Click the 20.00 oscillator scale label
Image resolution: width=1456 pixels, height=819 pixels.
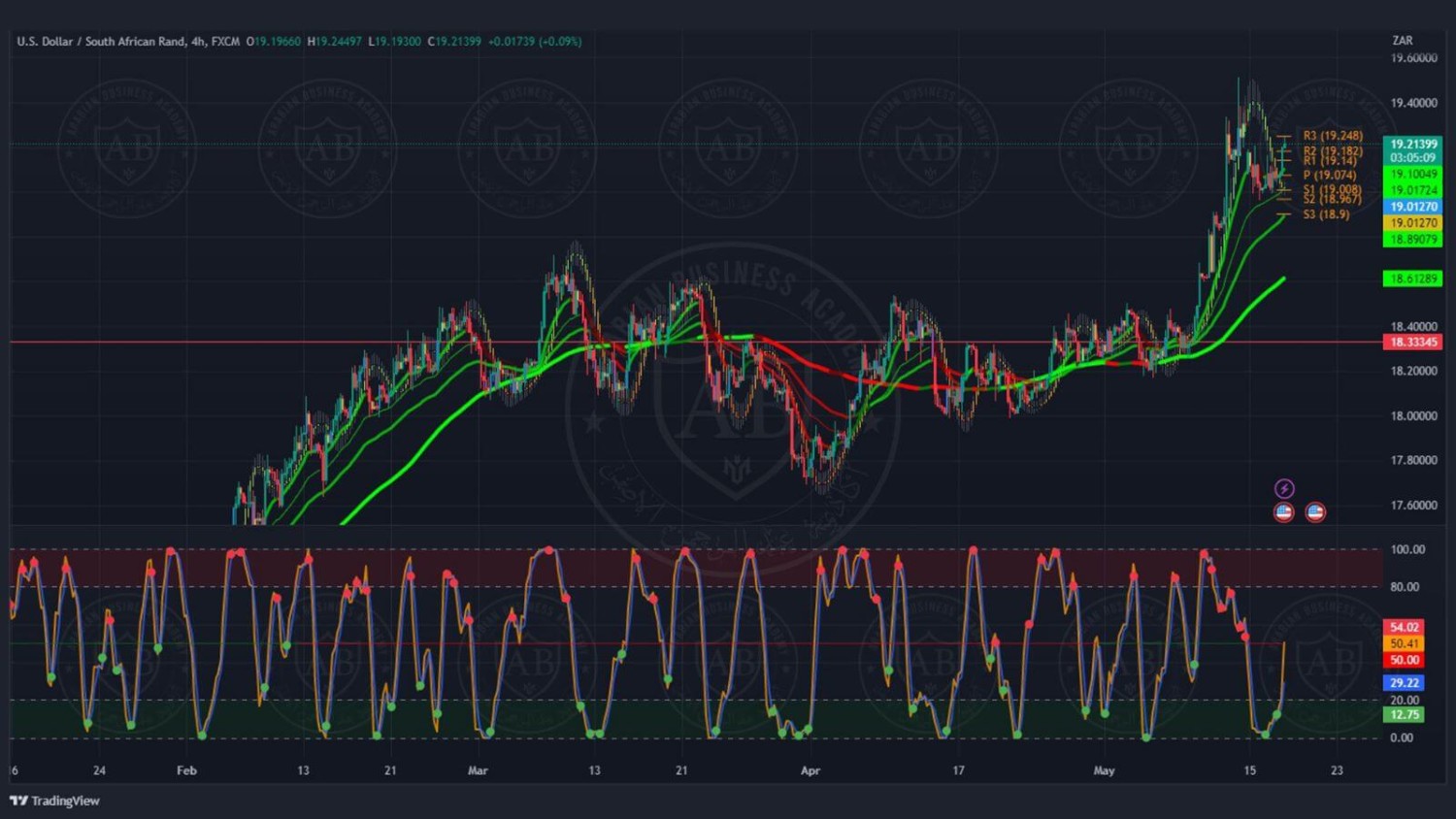(x=1405, y=701)
